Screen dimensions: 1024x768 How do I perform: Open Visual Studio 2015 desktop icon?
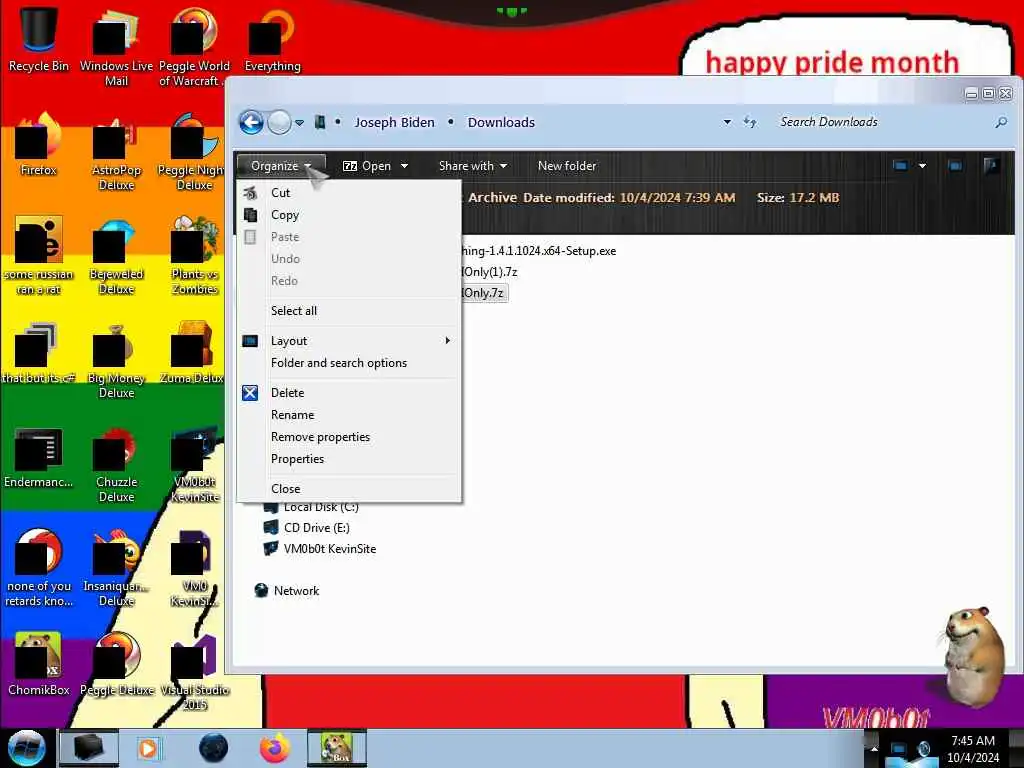point(194,673)
